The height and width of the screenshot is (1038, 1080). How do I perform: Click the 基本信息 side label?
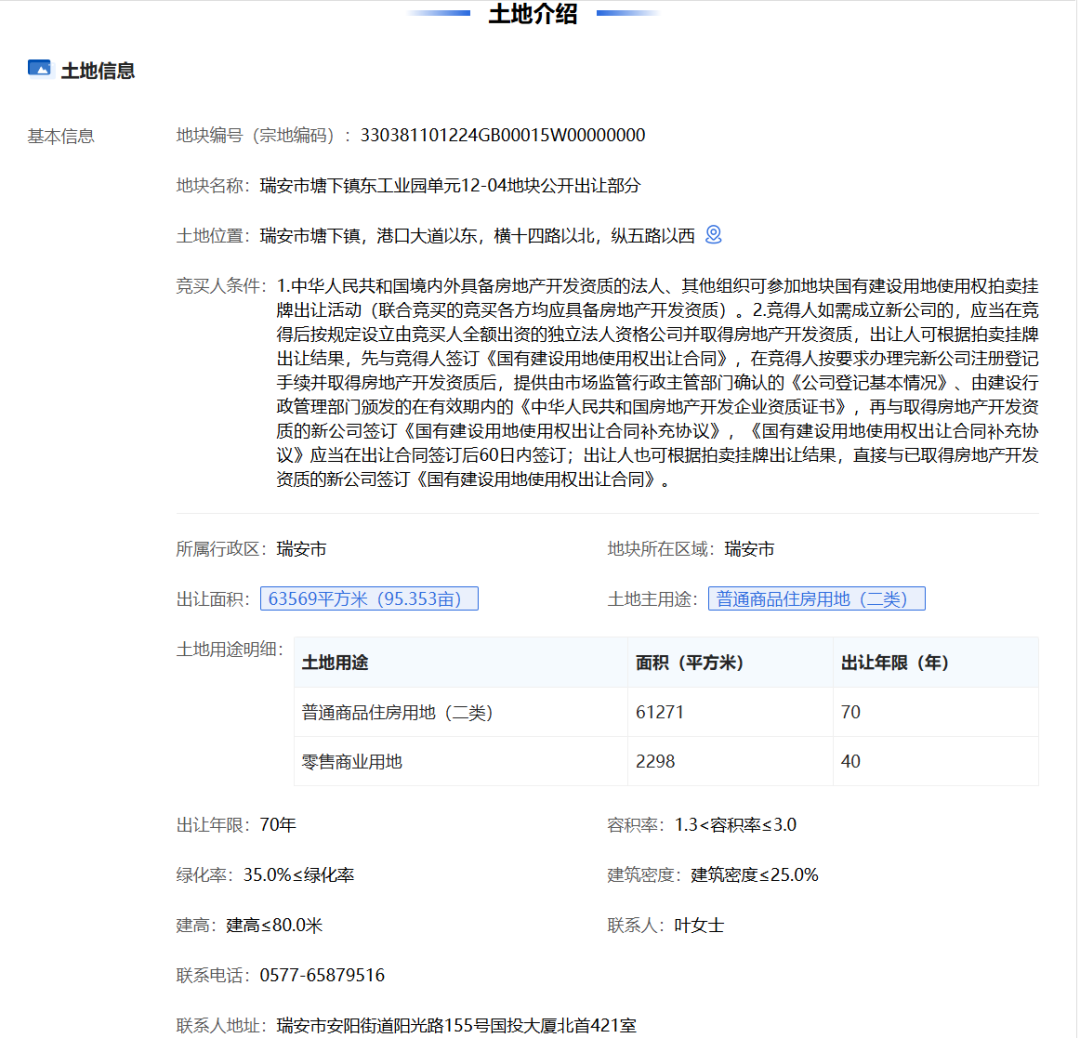coord(61,136)
